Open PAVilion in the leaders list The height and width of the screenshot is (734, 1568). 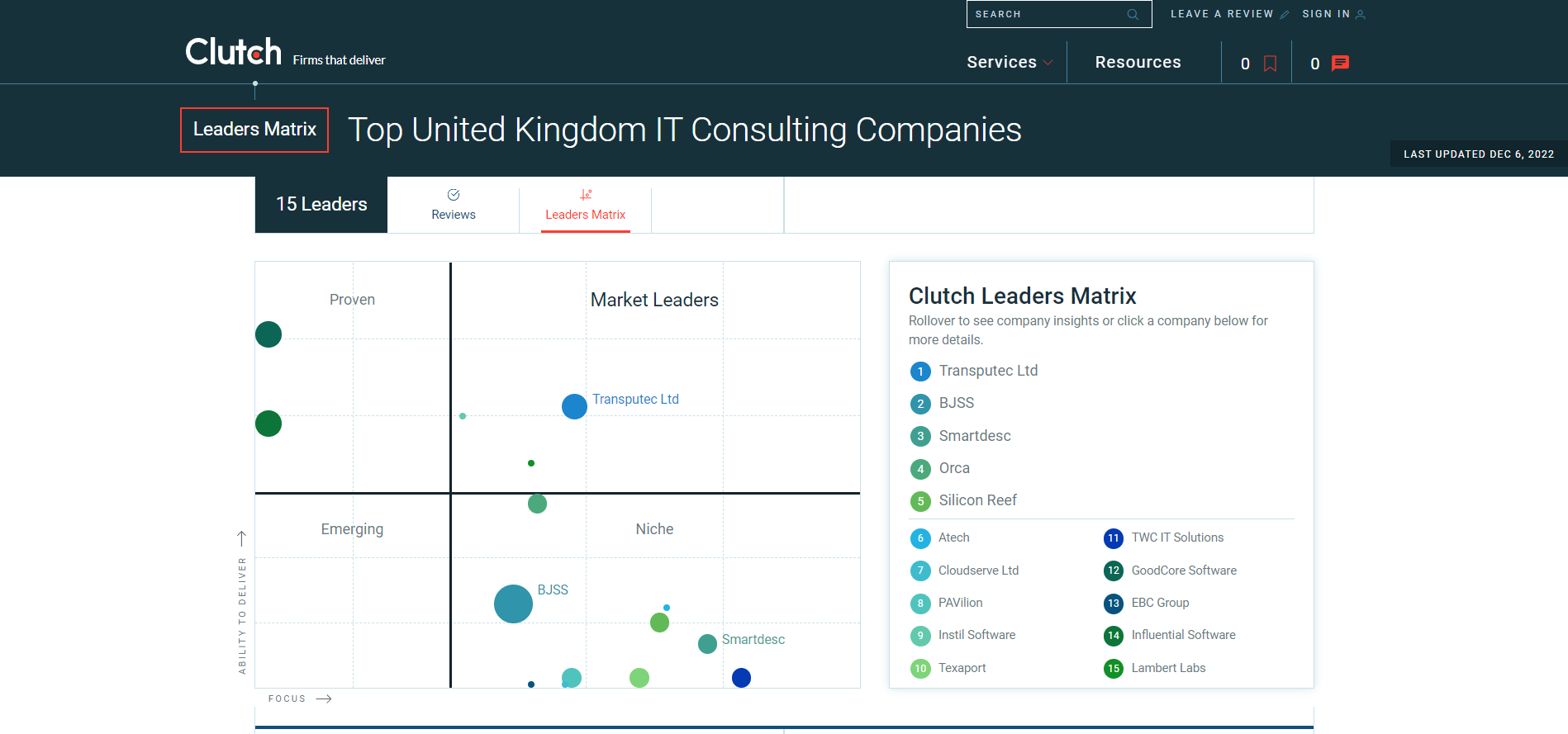[961, 603]
